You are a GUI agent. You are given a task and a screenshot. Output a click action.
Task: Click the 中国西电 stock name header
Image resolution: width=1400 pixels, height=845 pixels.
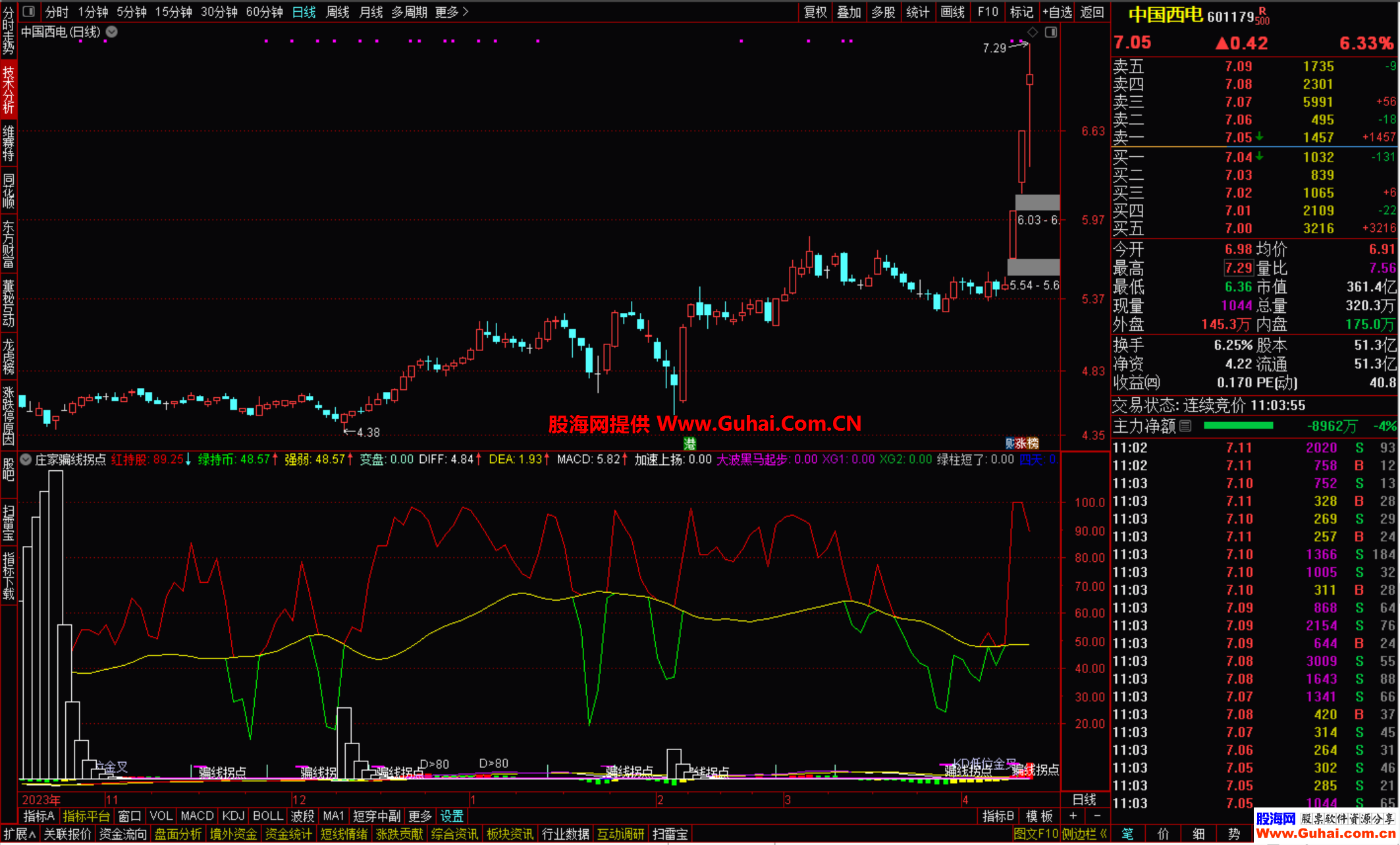pos(1166,14)
